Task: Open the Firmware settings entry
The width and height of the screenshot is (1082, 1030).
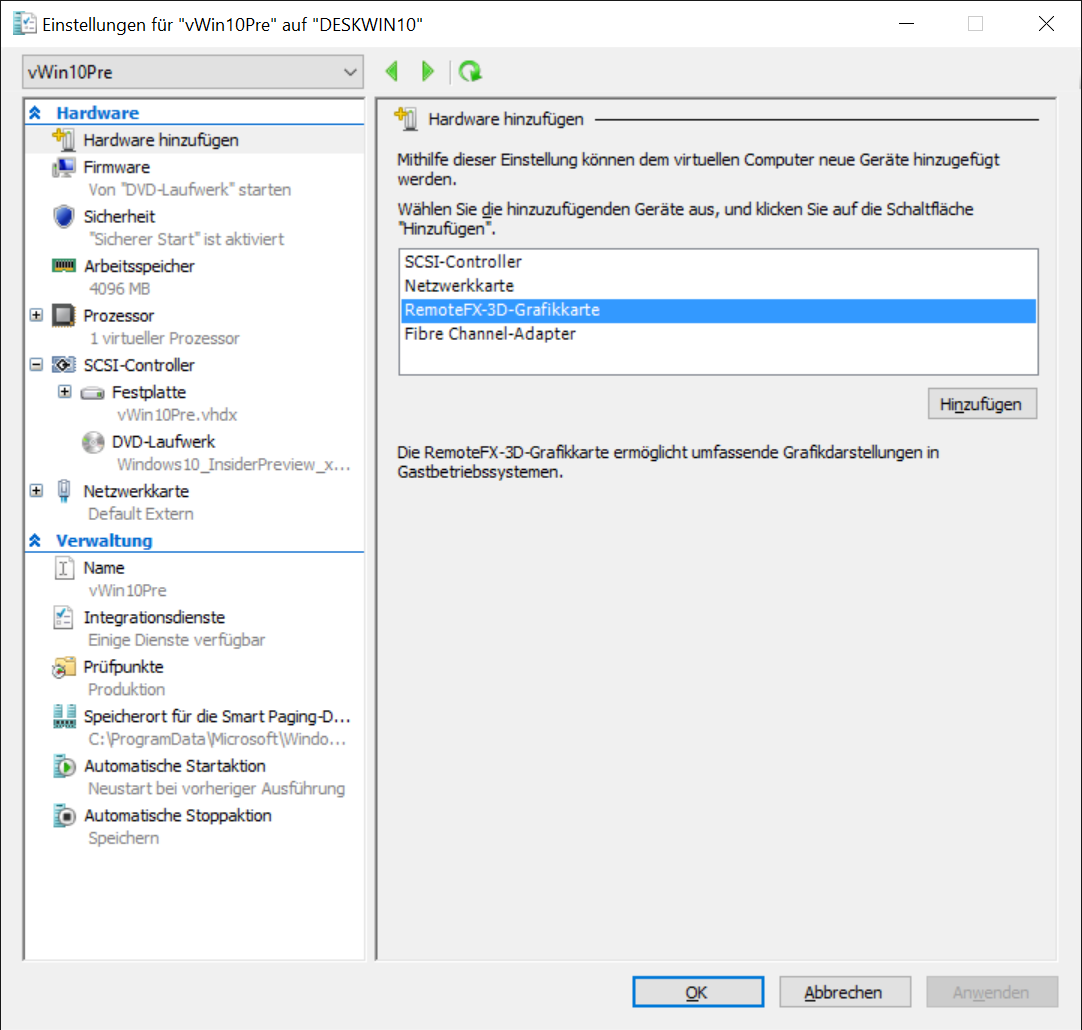Action: tap(117, 167)
